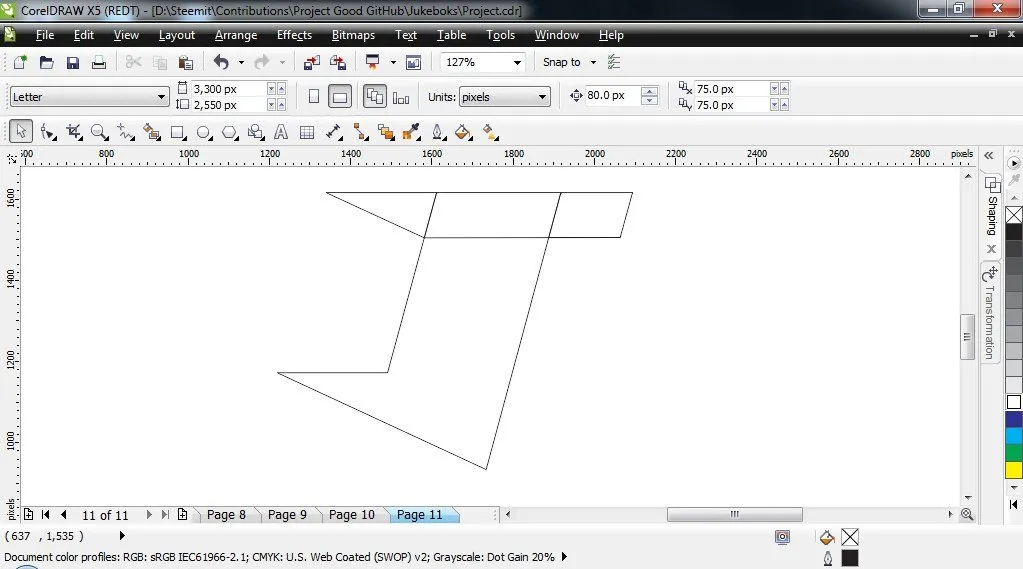
Task: Click the Print icon
Action: [x=99, y=63]
